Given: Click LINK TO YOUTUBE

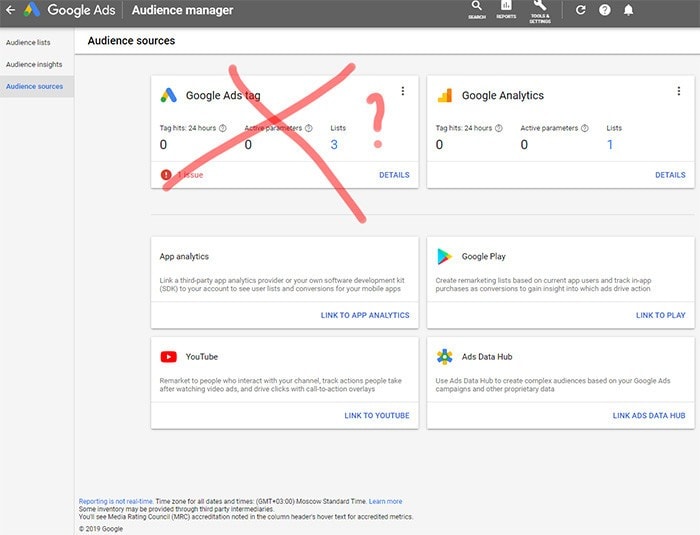Looking at the screenshot, I should coord(377,415).
